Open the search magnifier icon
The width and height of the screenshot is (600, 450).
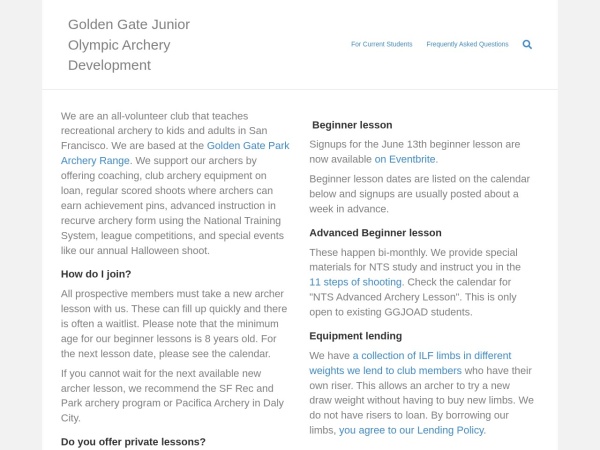527,44
